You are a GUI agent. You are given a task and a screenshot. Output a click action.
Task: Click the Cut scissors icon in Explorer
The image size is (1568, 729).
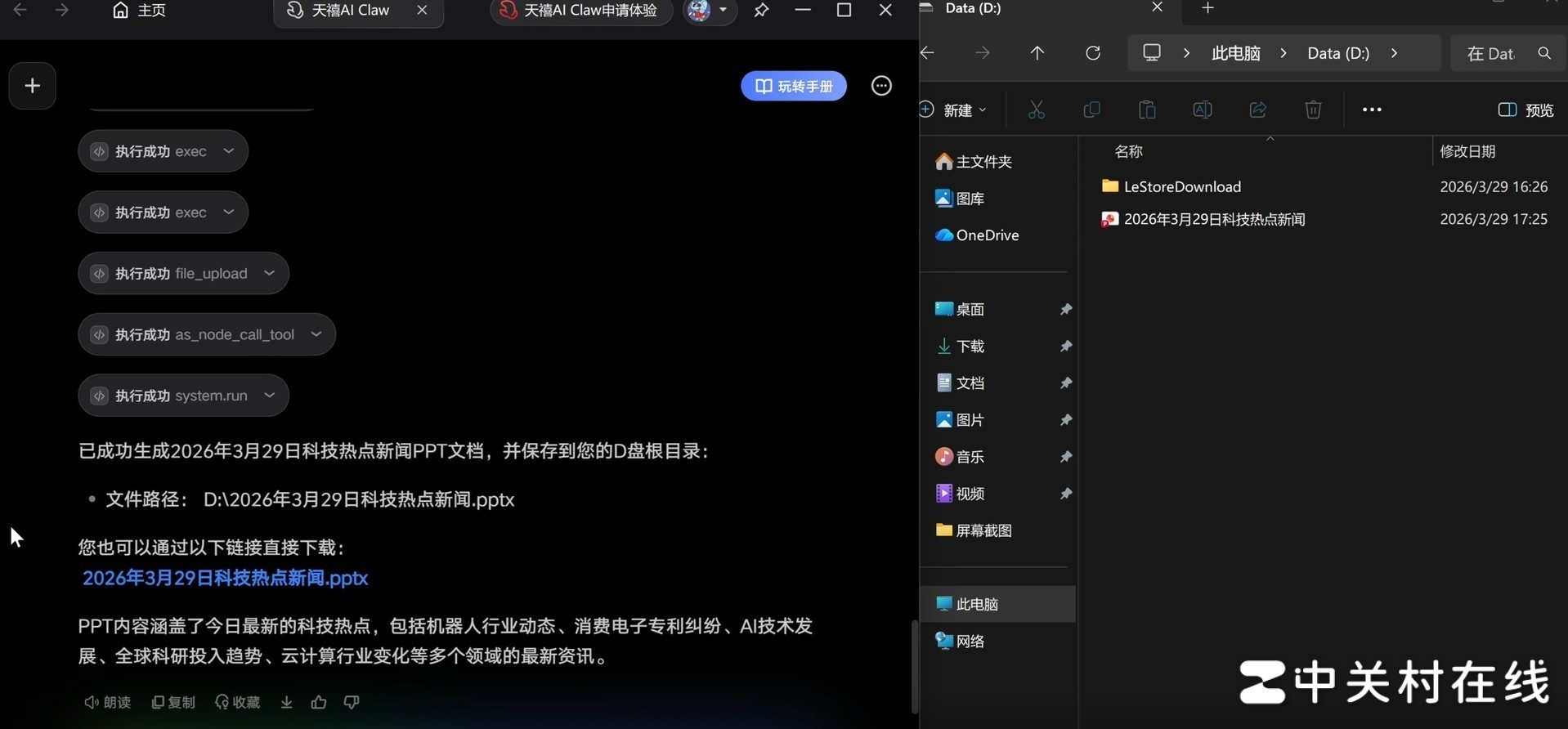click(x=1037, y=110)
